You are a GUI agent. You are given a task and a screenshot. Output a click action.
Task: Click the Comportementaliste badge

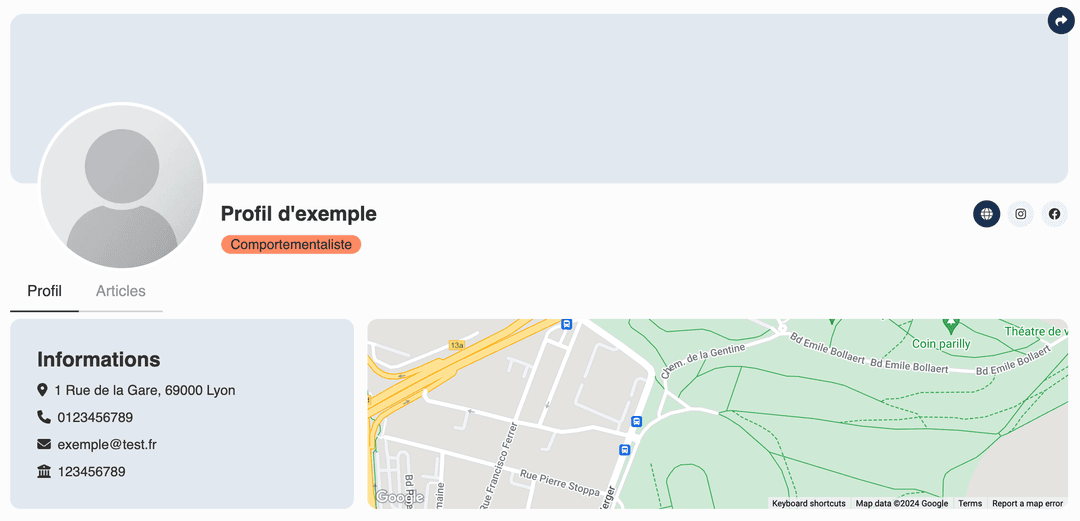[291, 245]
